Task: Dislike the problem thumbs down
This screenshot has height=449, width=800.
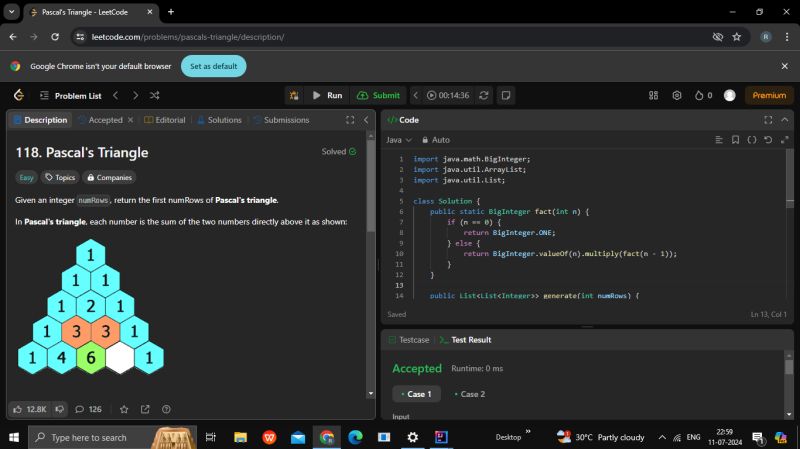Action: 60,409
